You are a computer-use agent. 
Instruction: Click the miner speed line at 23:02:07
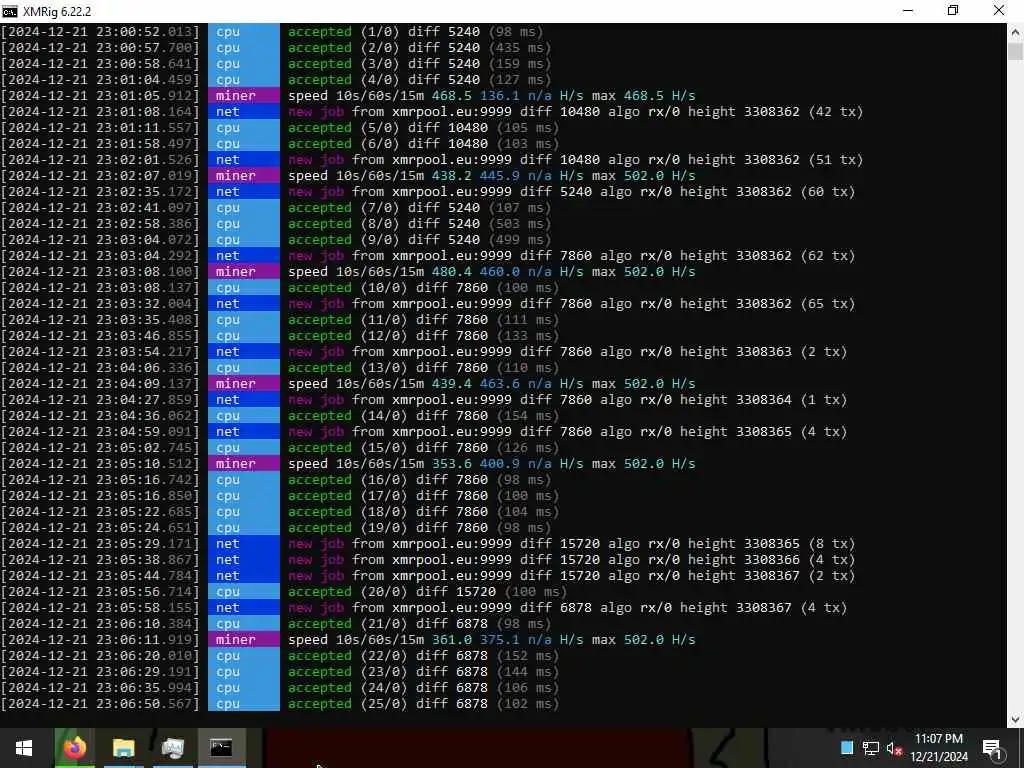(x=349, y=176)
